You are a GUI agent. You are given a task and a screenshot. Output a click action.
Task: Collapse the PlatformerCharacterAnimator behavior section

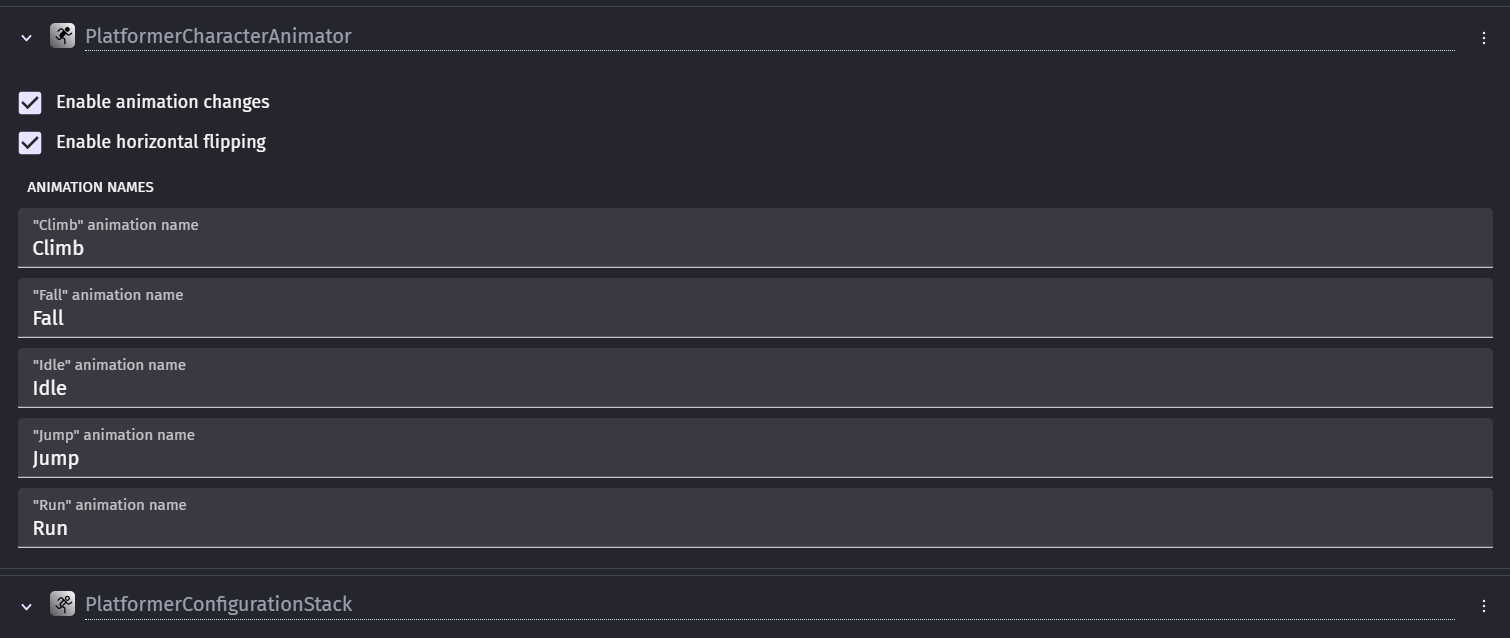pos(27,38)
